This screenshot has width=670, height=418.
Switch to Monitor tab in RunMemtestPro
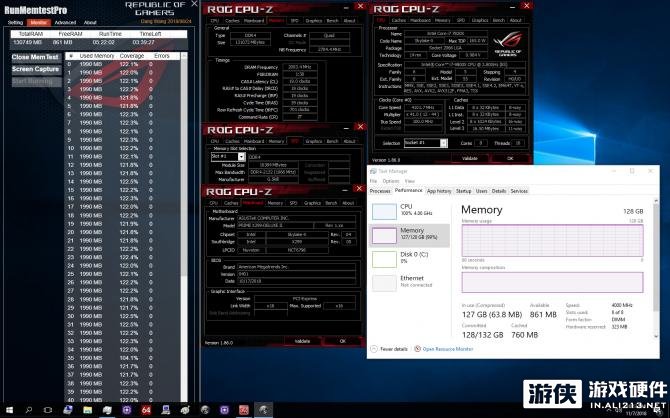(39, 22)
